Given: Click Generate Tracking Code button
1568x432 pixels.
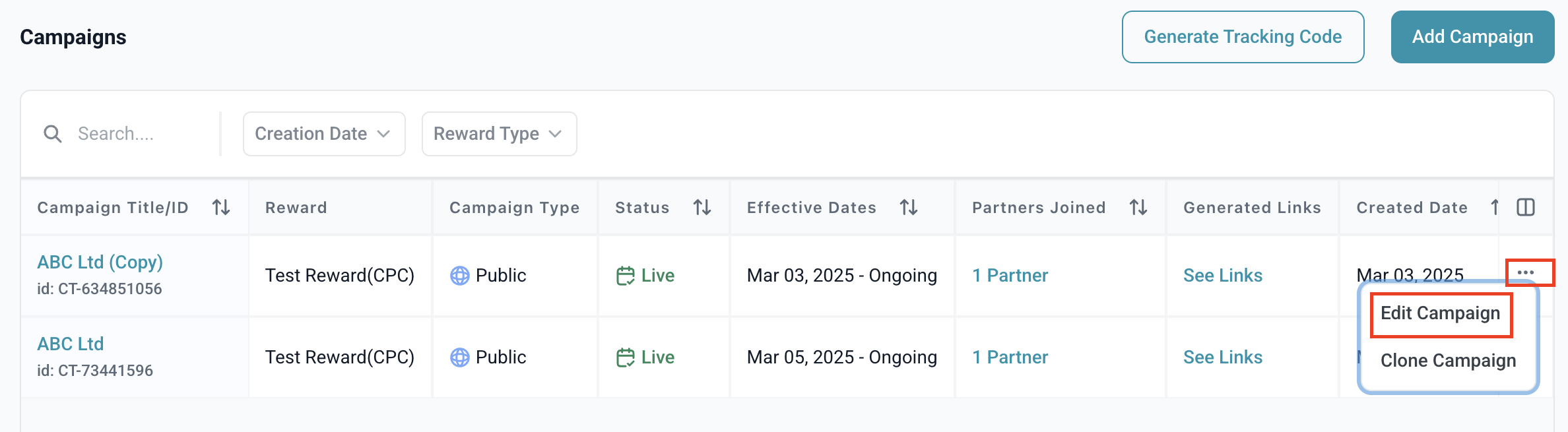Looking at the screenshot, I should point(1243,37).
